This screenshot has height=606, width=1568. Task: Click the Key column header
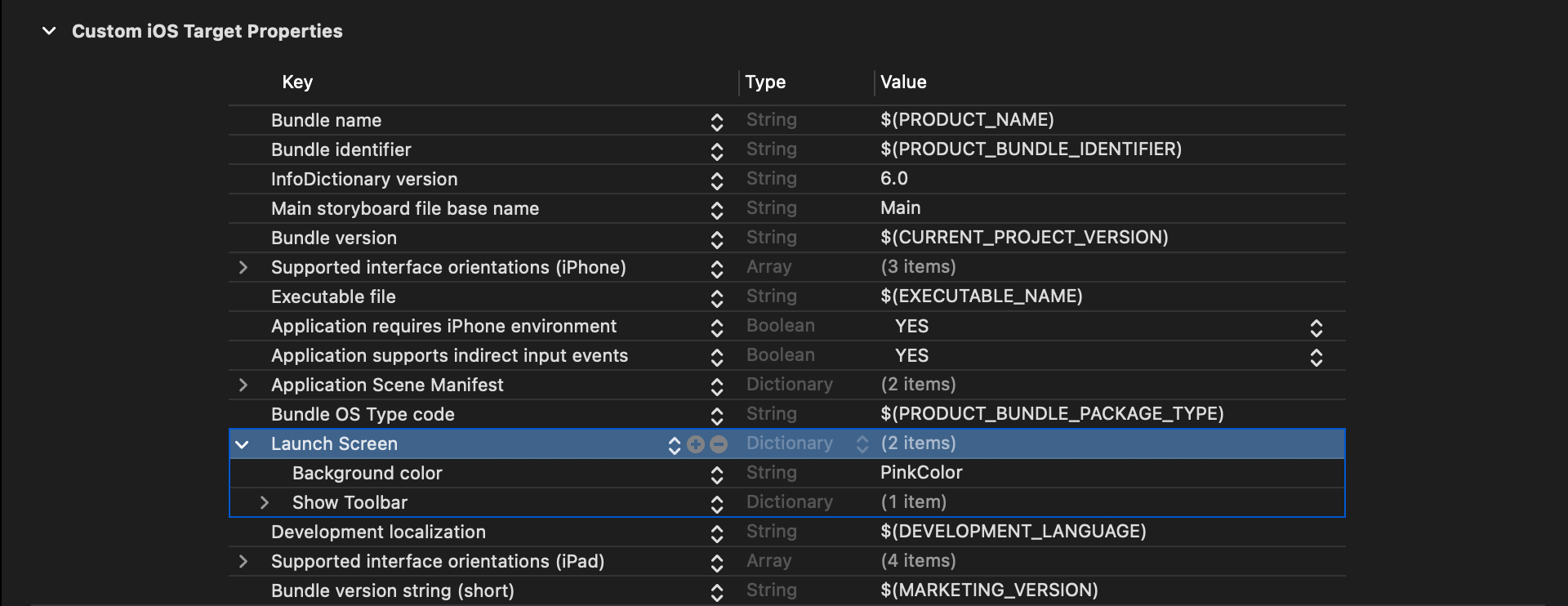[297, 82]
